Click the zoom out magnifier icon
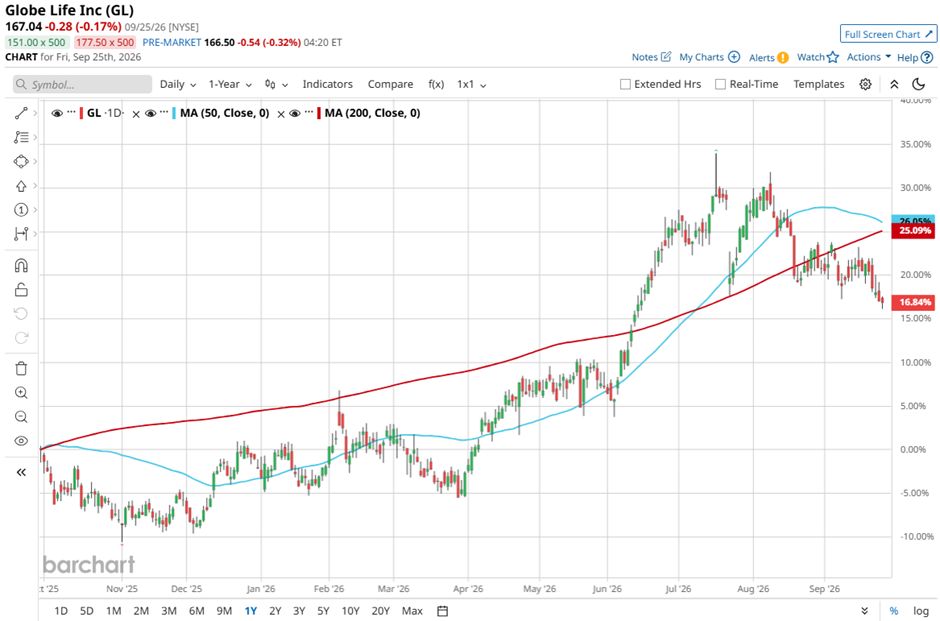 [x=21, y=417]
